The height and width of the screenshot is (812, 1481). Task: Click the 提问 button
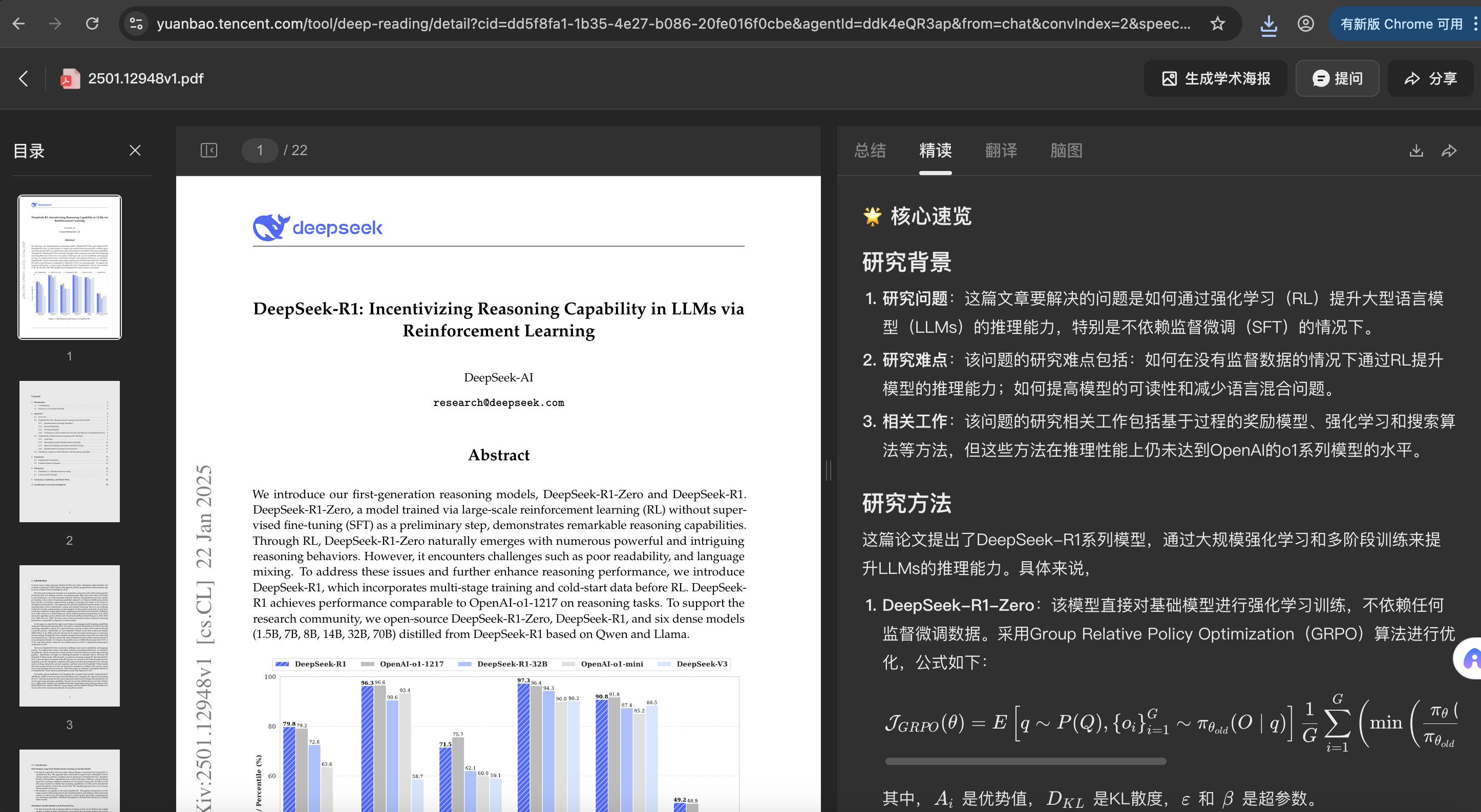click(1337, 78)
